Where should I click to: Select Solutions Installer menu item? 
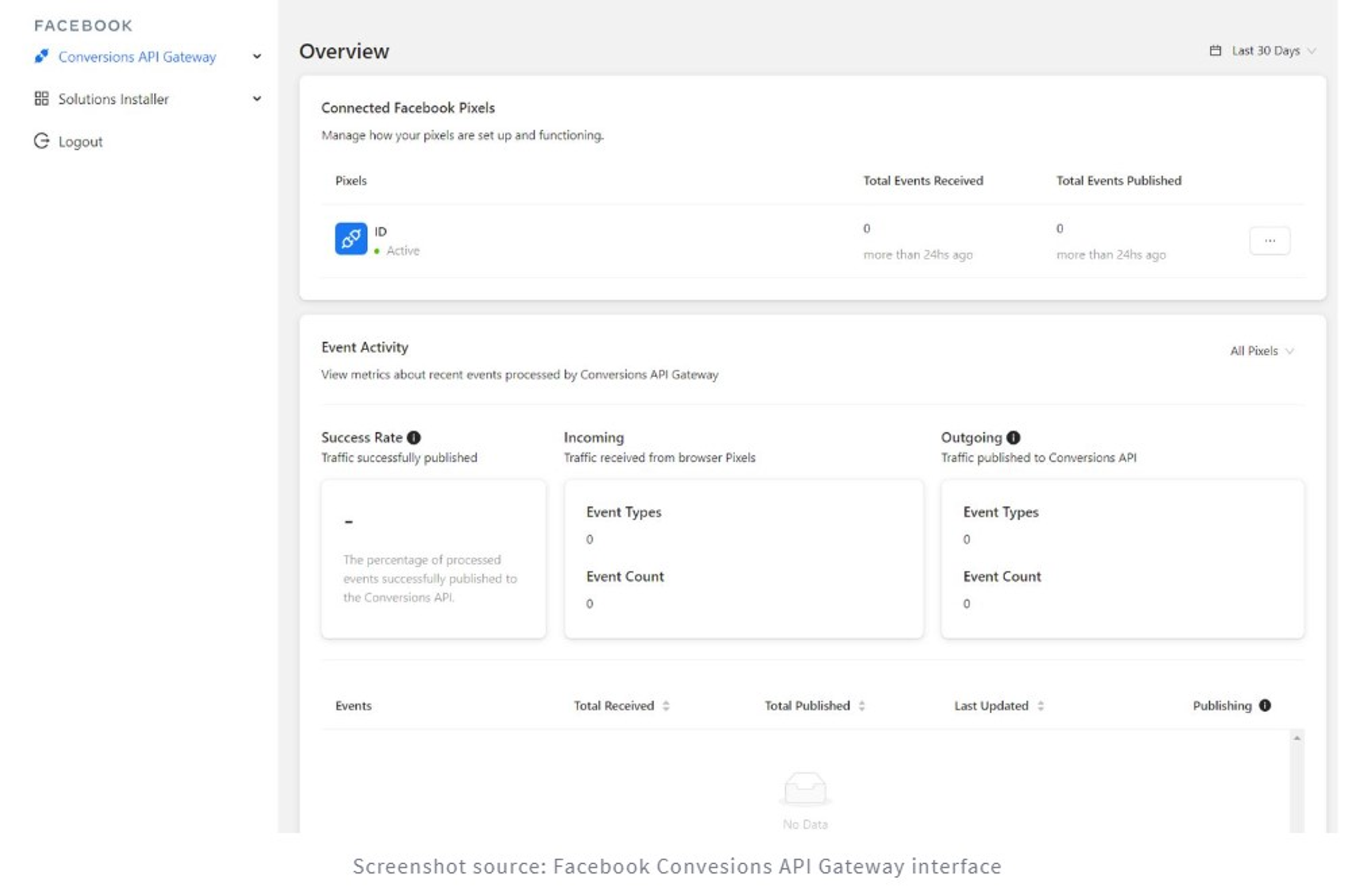point(113,99)
